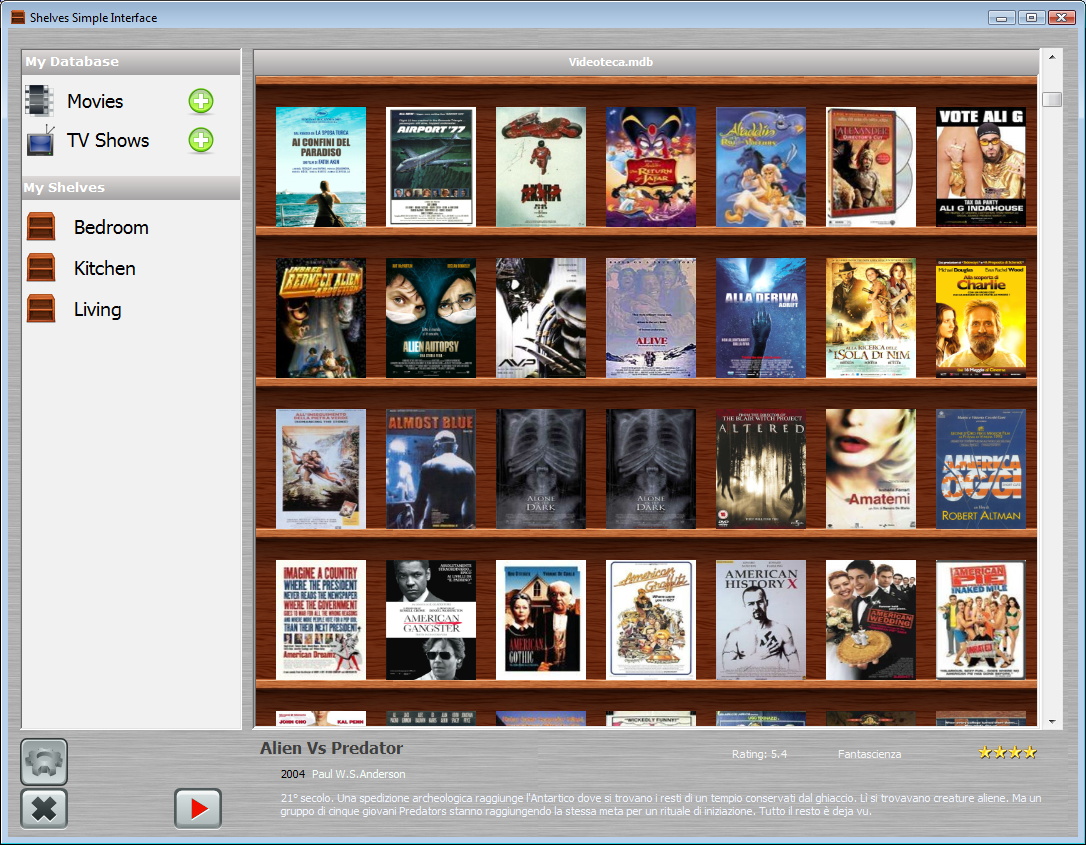
Task: Select the Living shelf
Action: 98,310
